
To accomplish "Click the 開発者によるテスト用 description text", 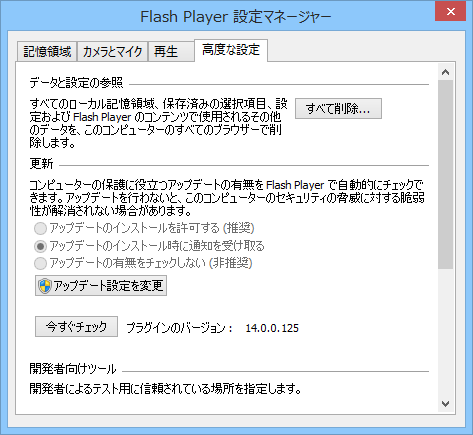I will [x=165, y=389].
